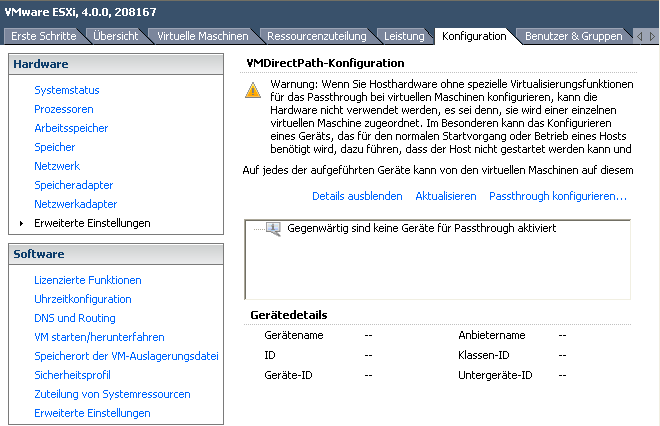The image size is (660, 426).
Task: Click the Gerätename label
Action: coord(294,335)
